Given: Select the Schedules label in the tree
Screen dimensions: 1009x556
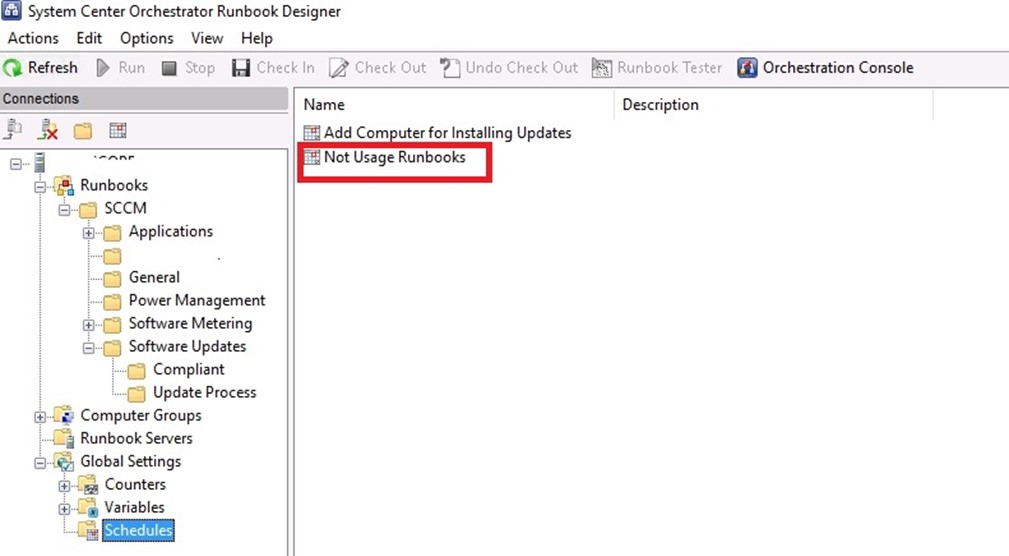Looking at the screenshot, I should coord(138,530).
